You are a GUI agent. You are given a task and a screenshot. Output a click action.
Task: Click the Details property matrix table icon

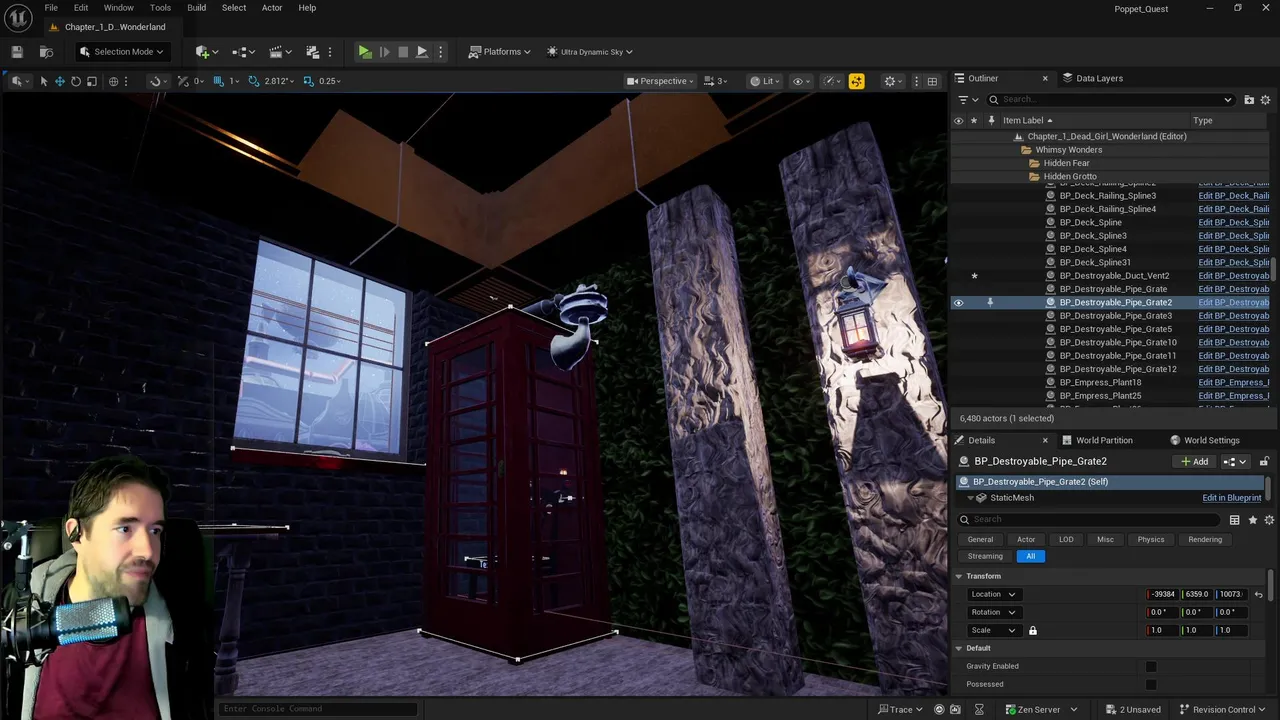coord(1234,520)
